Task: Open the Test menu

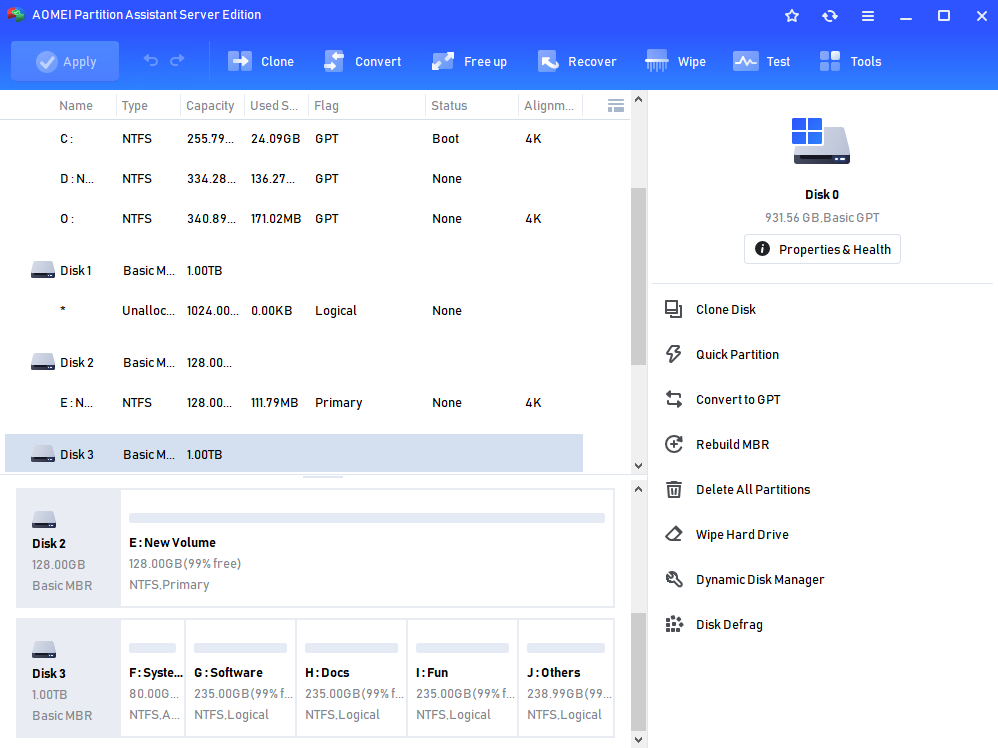Action: click(x=761, y=61)
